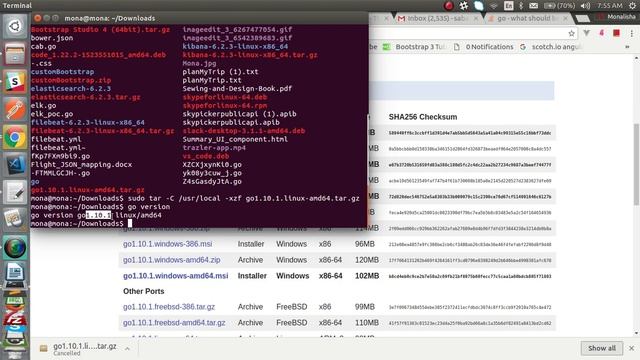Open the 'scotch.io angu' bookmark

[x=551, y=47]
